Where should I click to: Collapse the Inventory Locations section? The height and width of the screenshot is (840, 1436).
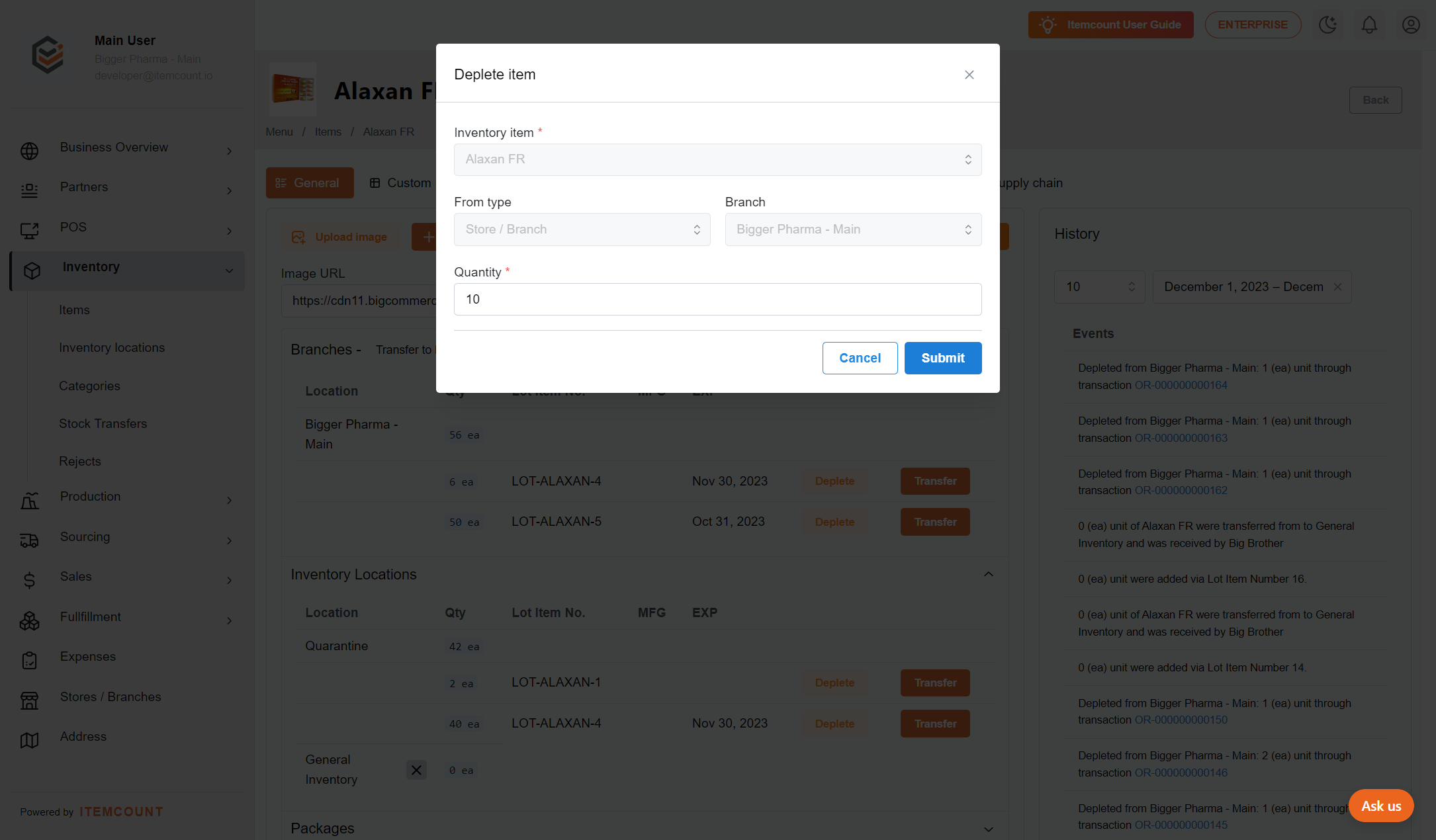(x=988, y=574)
